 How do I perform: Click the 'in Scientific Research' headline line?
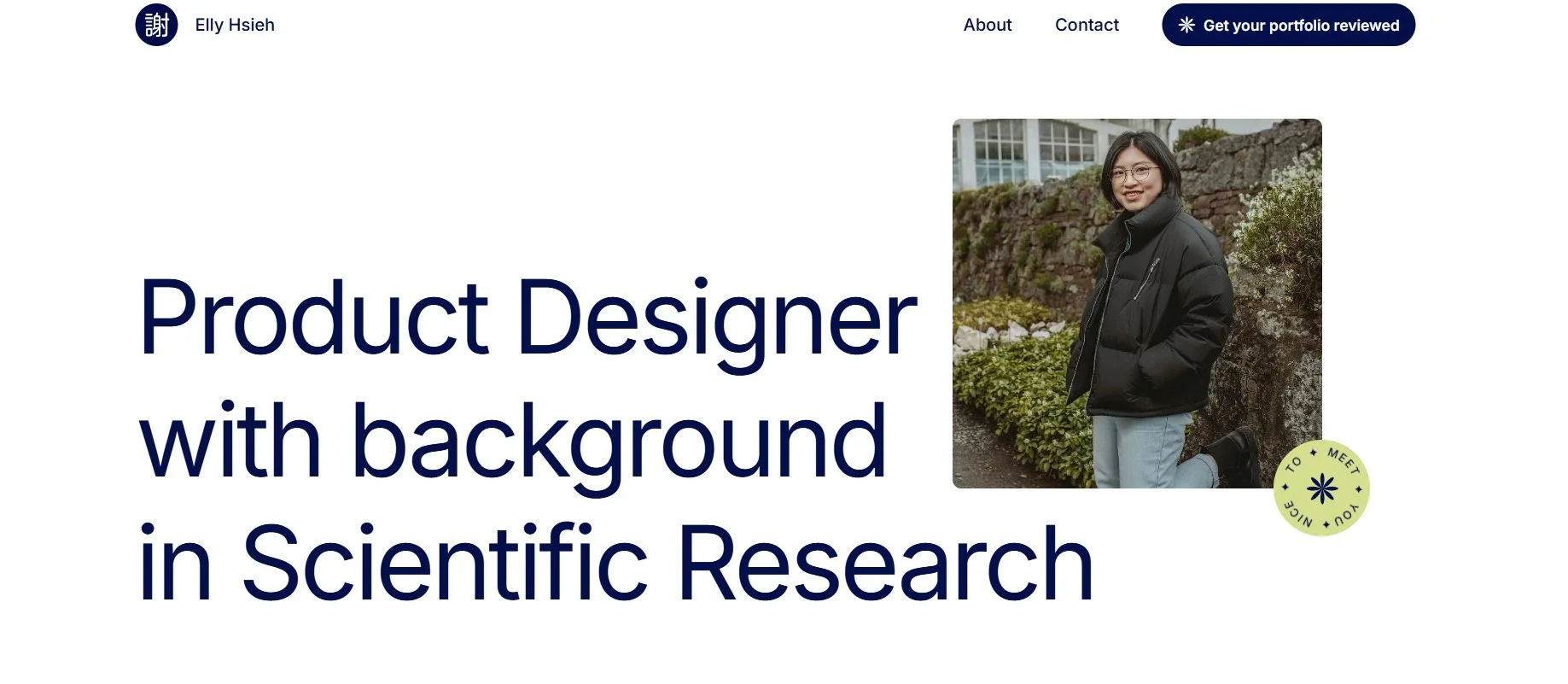615,564
